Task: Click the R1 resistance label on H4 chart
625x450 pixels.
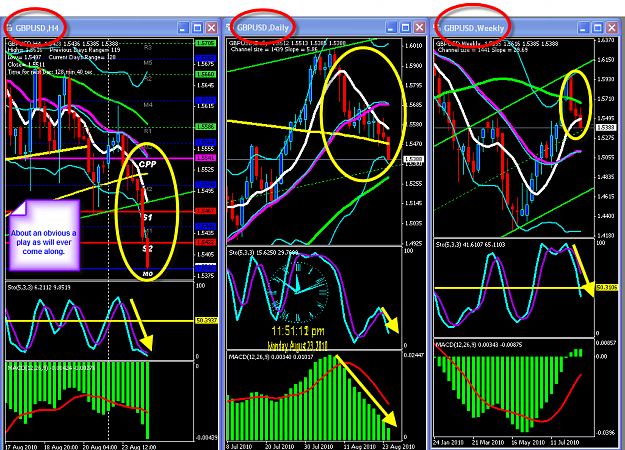Action: tap(147, 131)
